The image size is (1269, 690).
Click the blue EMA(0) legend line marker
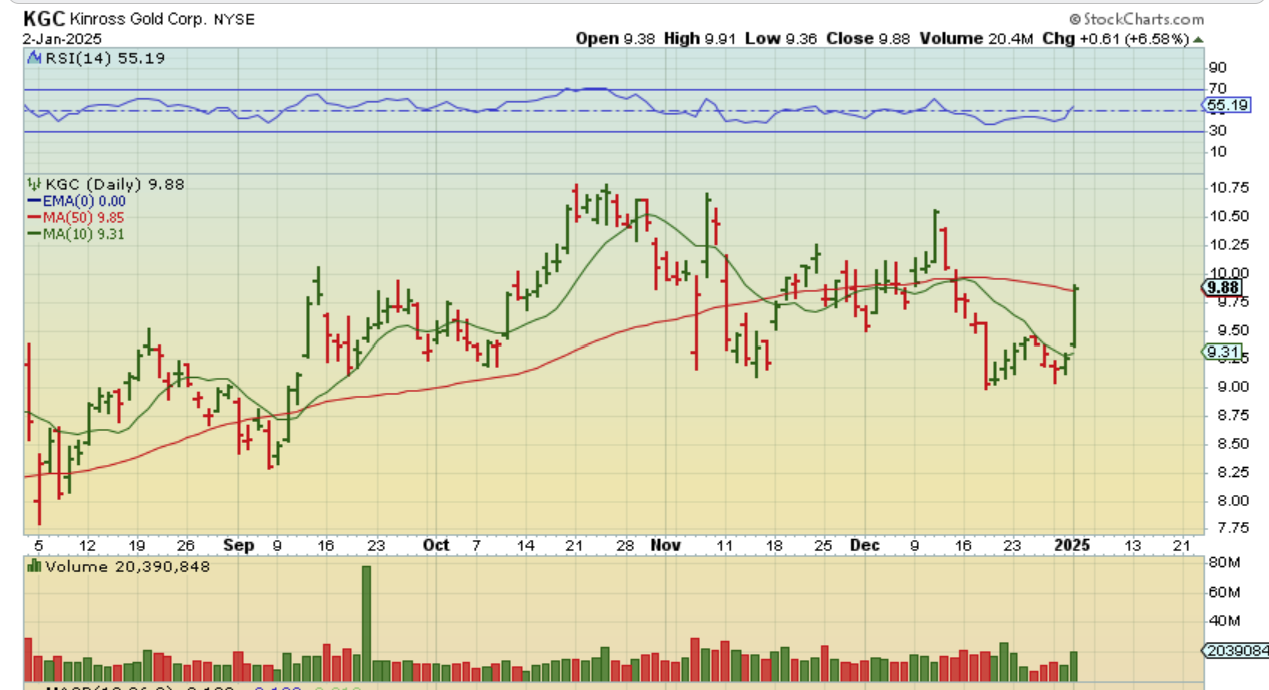coord(33,201)
